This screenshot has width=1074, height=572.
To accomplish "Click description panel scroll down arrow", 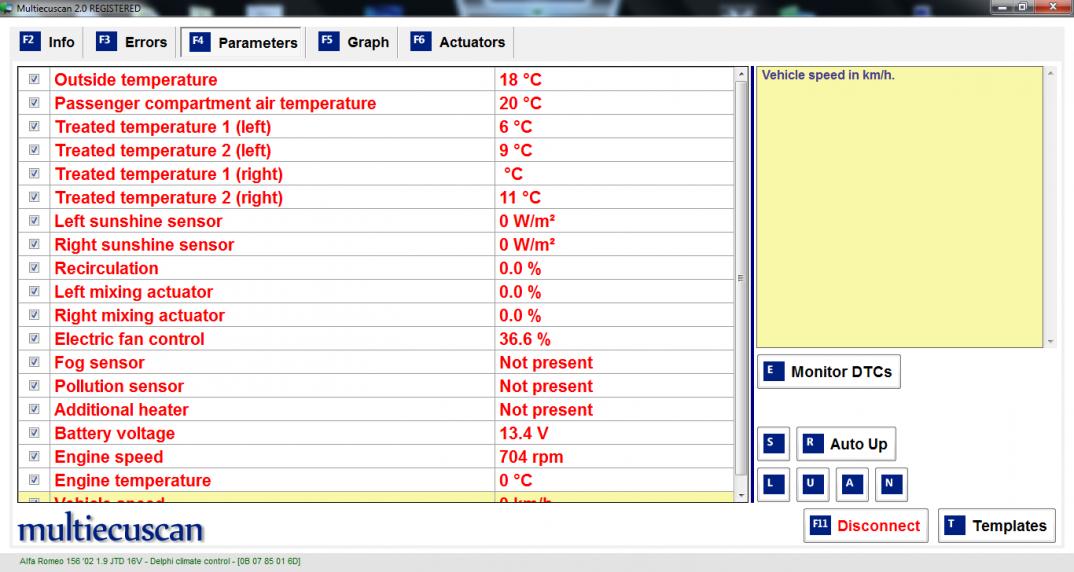I will [x=1050, y=341].
